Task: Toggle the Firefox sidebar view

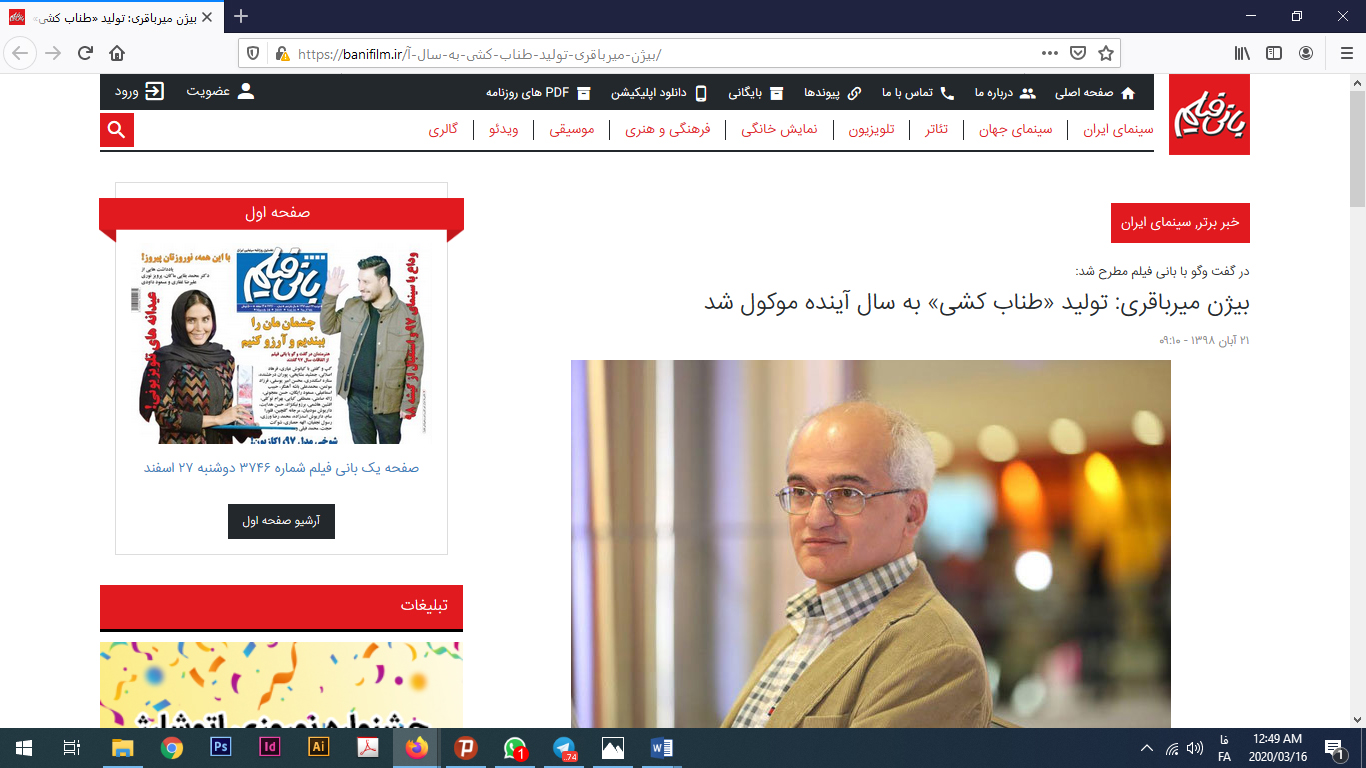Action: 1274,53
